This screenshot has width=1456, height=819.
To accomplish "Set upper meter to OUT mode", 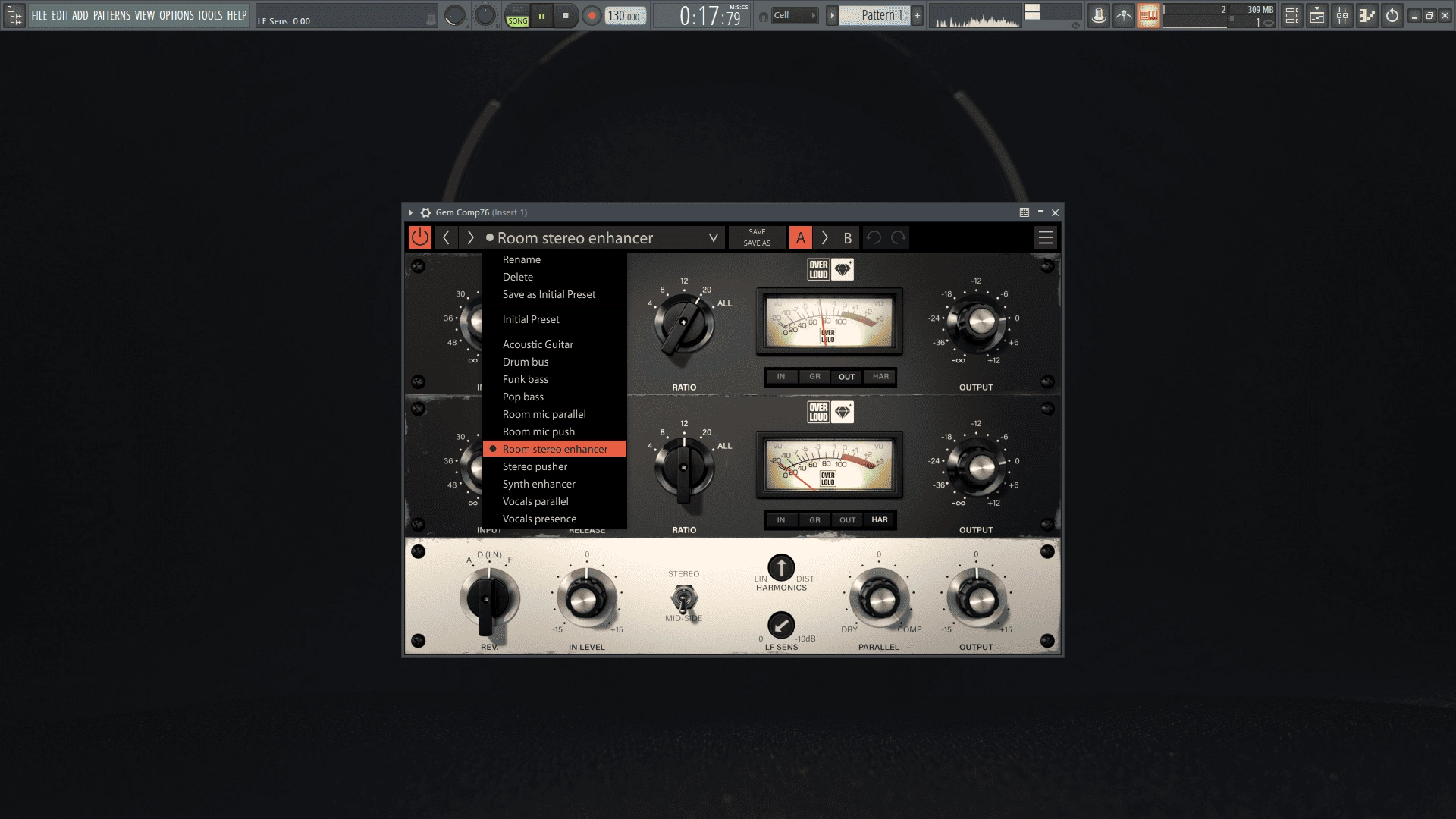I will 847,377.
